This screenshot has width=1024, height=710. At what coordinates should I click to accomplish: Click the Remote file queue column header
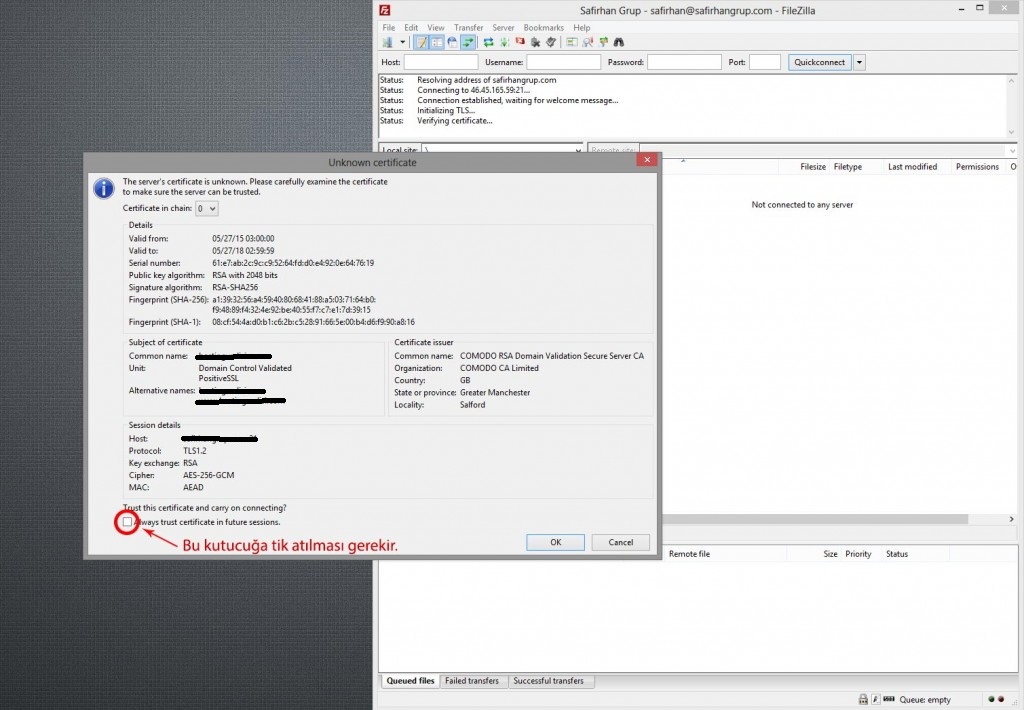click(689, 554)
